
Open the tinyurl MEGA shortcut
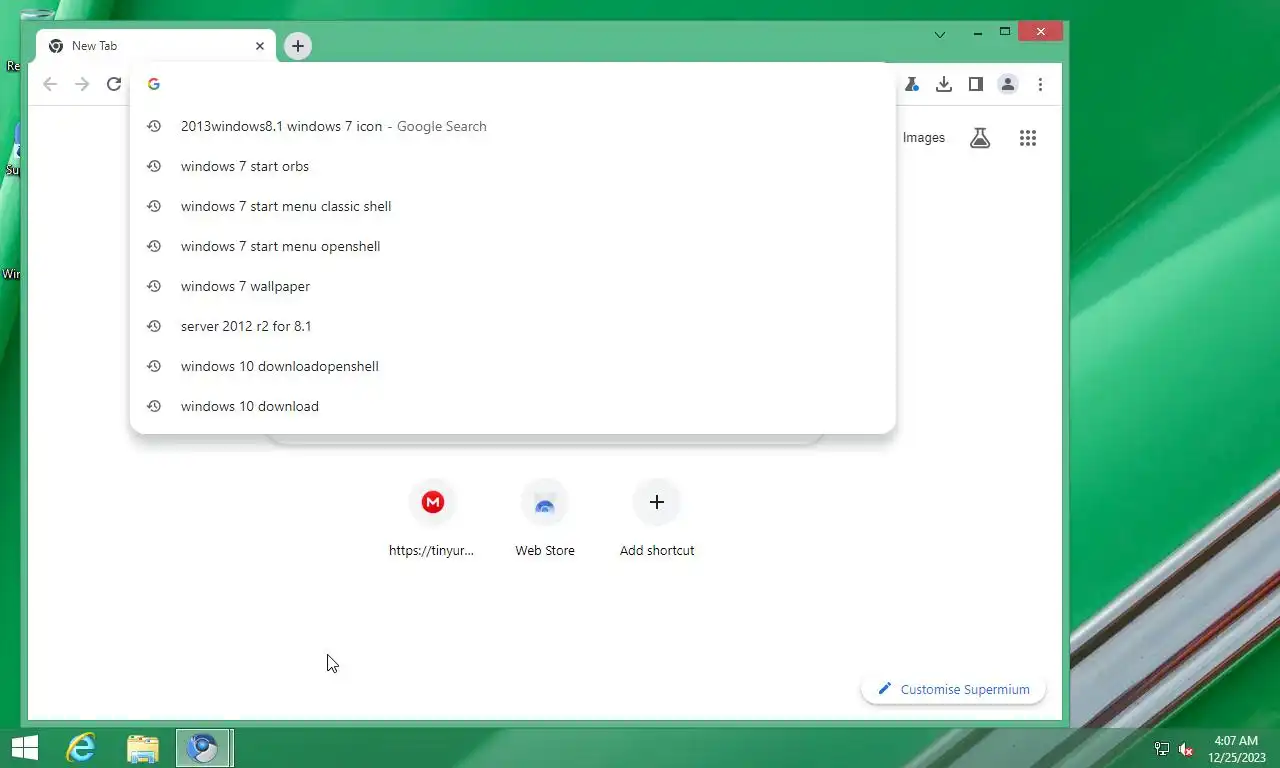click(432, 518)
